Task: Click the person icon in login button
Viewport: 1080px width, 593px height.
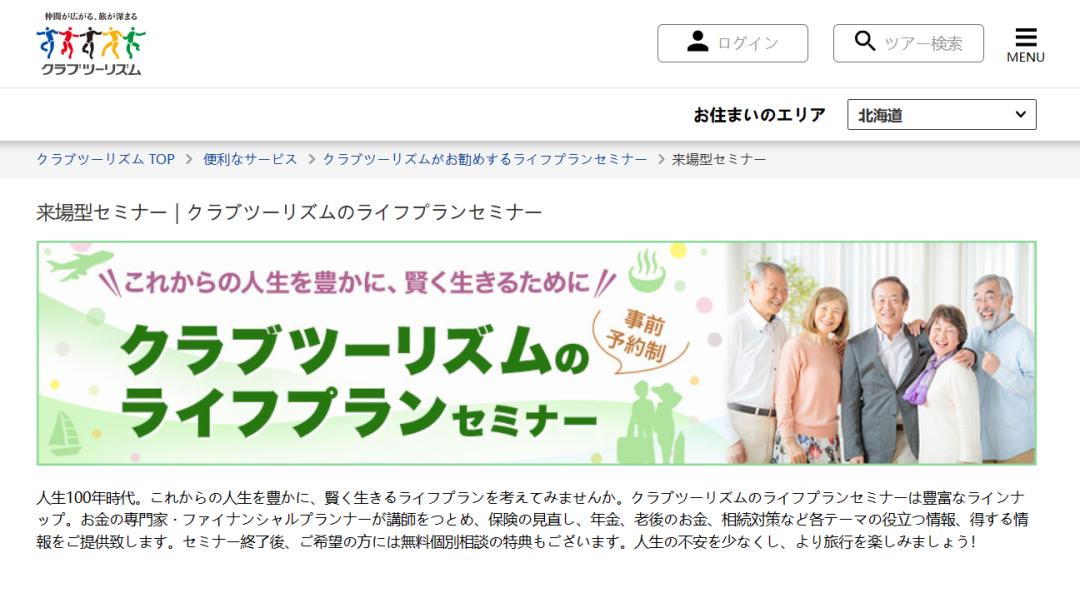Action: [x=697, y=41]
